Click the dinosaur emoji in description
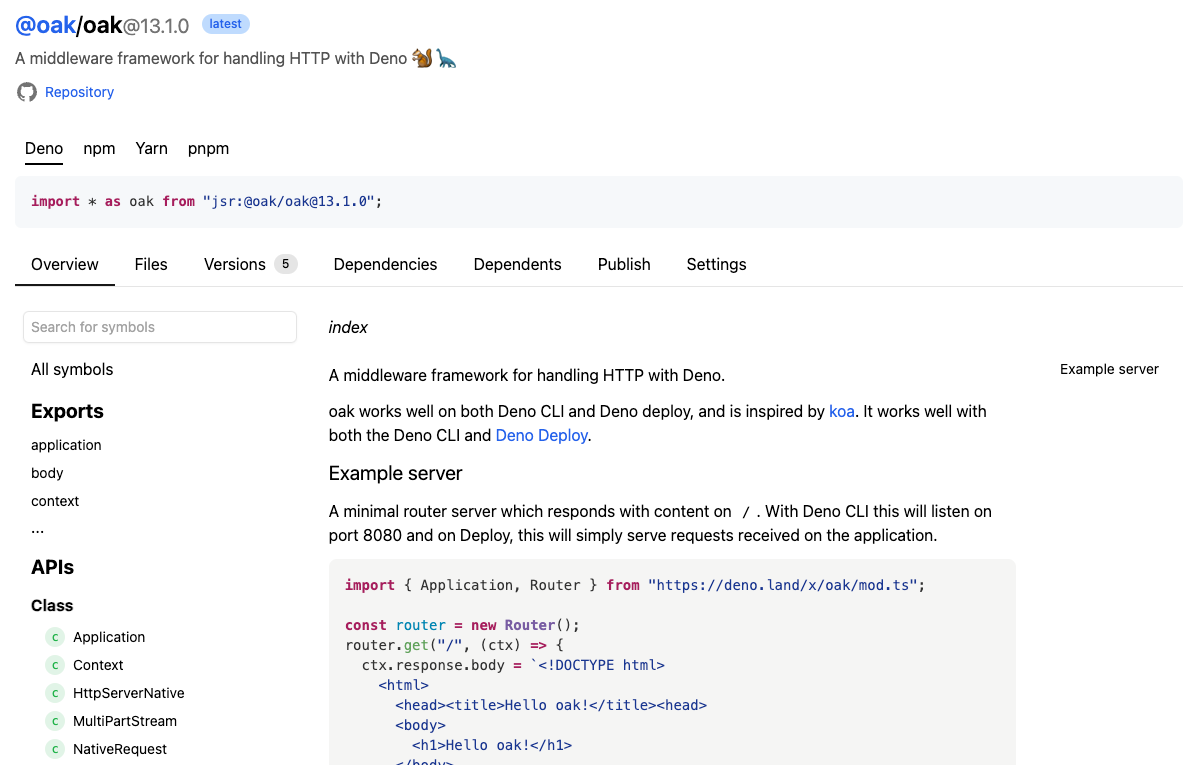The image size is (1199, 765). point(447,58)
